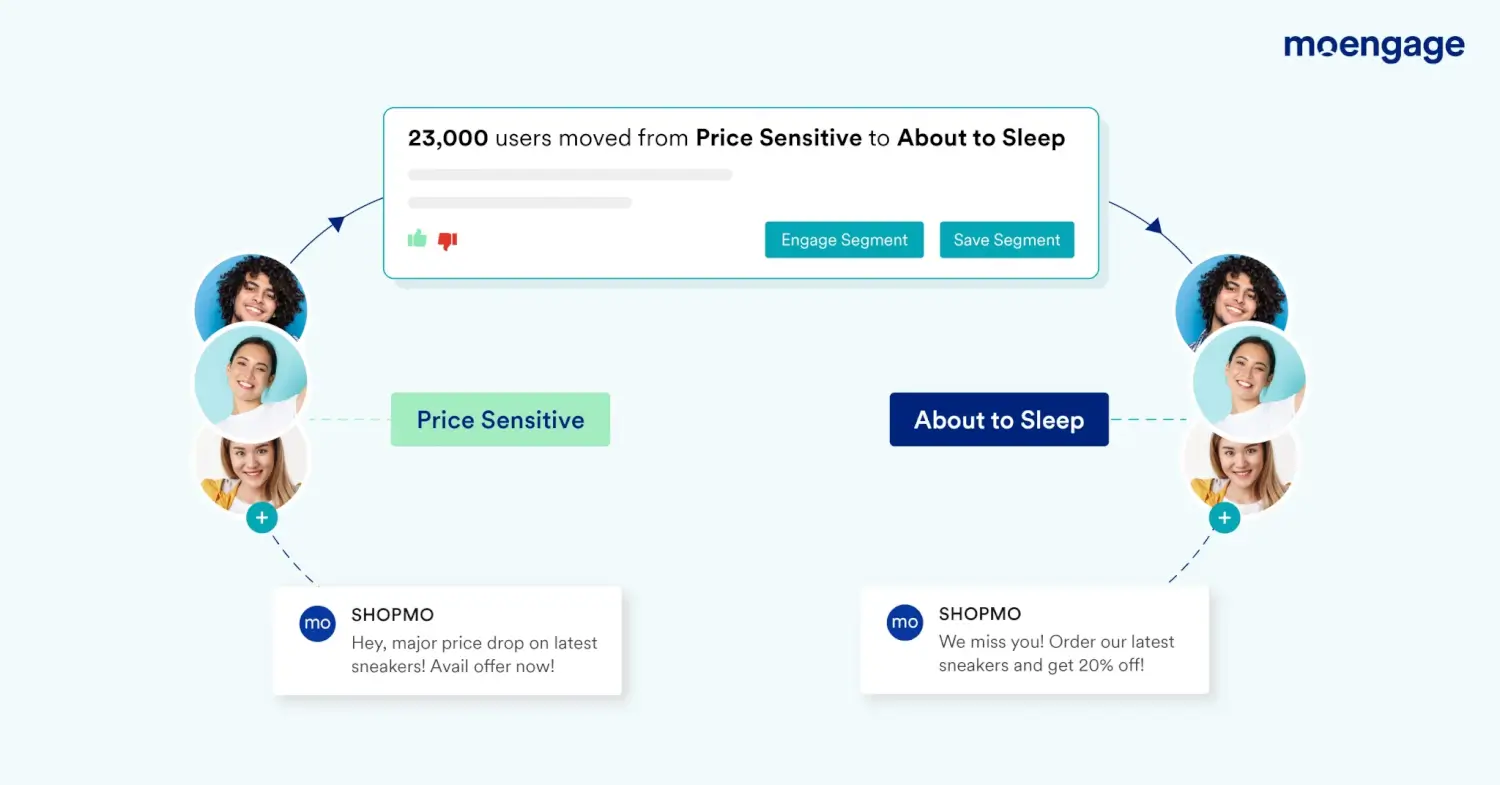This screenshot has width=1500, height=785.
Task: Click the Engage Segment button
Action: coord(844,240)
